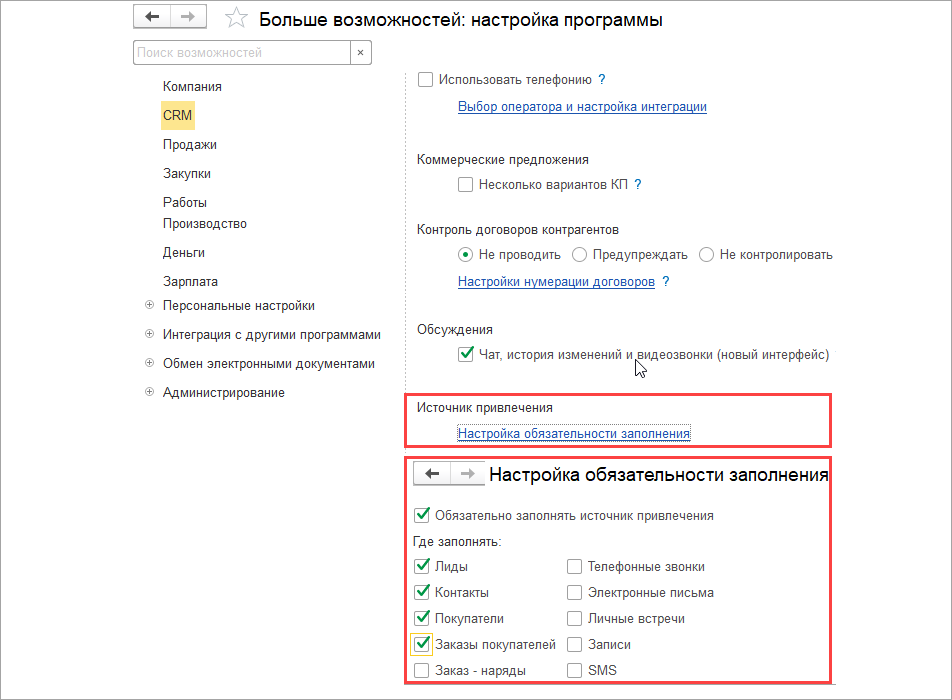Click the back arrow in the top header
The height and width of the screenshot is (700, 952).
point(152,18)
